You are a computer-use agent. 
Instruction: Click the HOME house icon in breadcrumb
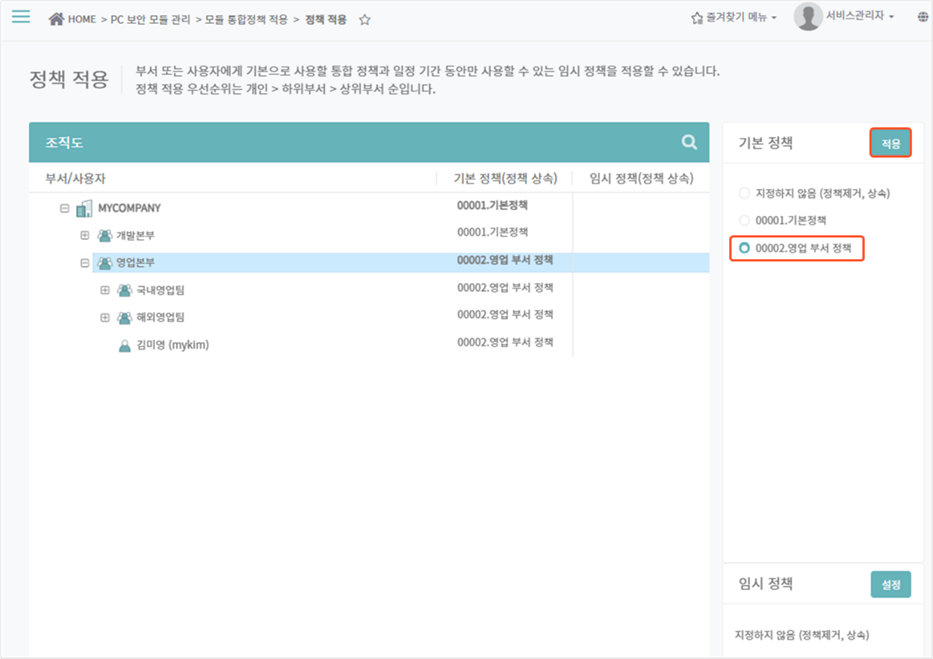56,19
